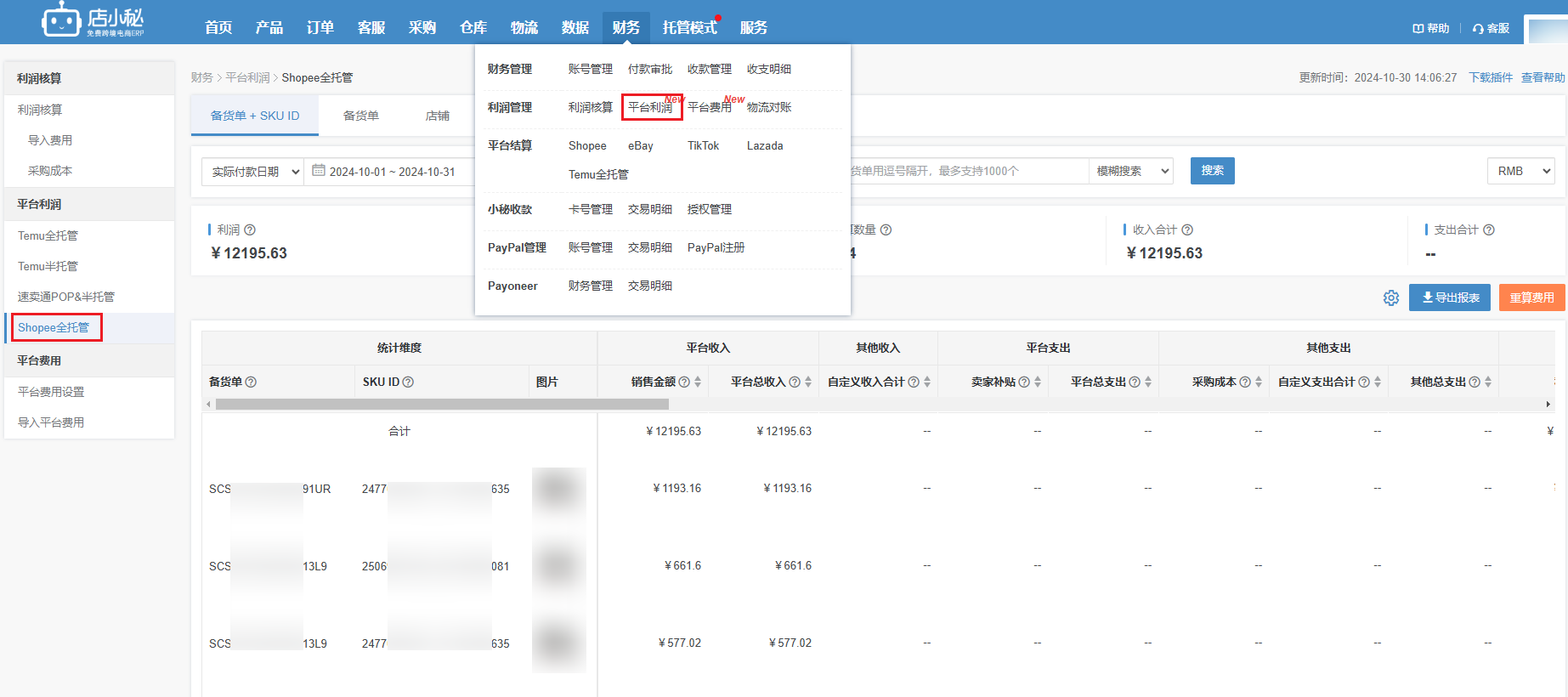
Task: Sort by 其他总支出 column arrows
Action: 1488,382
